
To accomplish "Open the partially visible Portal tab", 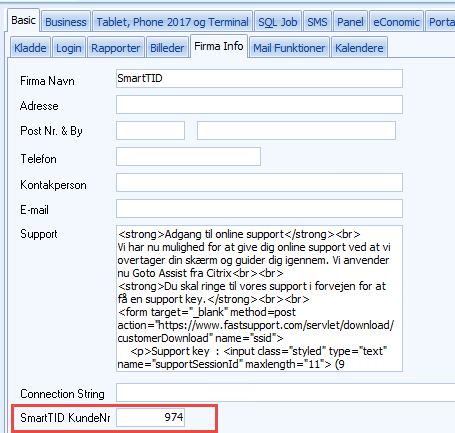I will click(x=441, y=22).
